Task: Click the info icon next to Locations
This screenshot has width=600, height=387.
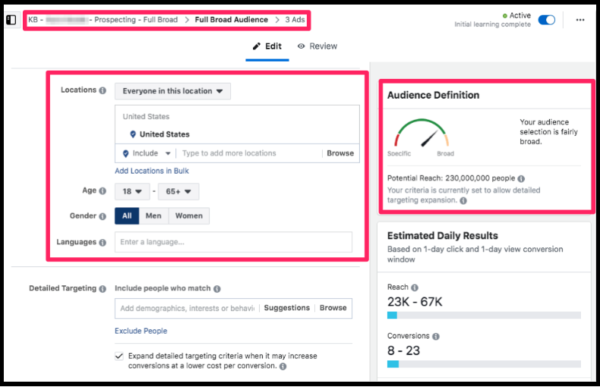Action: pyautogui.click(x=103, y=90)
